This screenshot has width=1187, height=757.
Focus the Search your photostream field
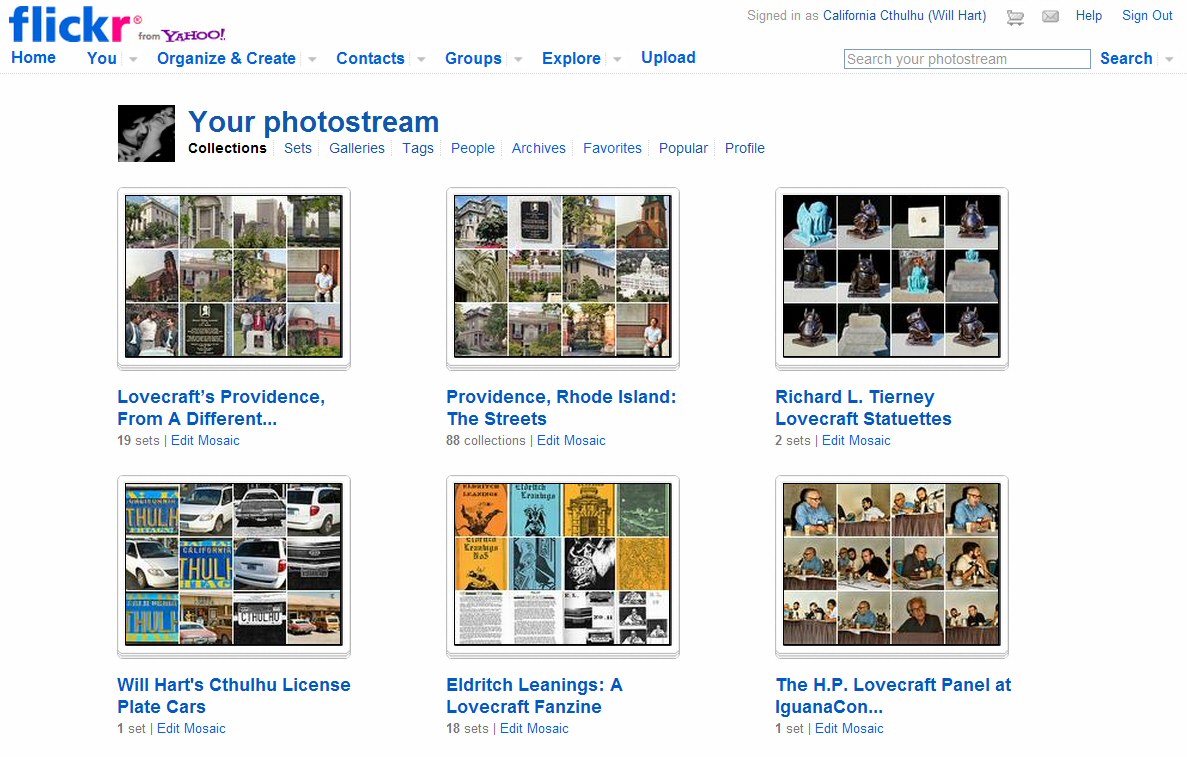[966, 59]
